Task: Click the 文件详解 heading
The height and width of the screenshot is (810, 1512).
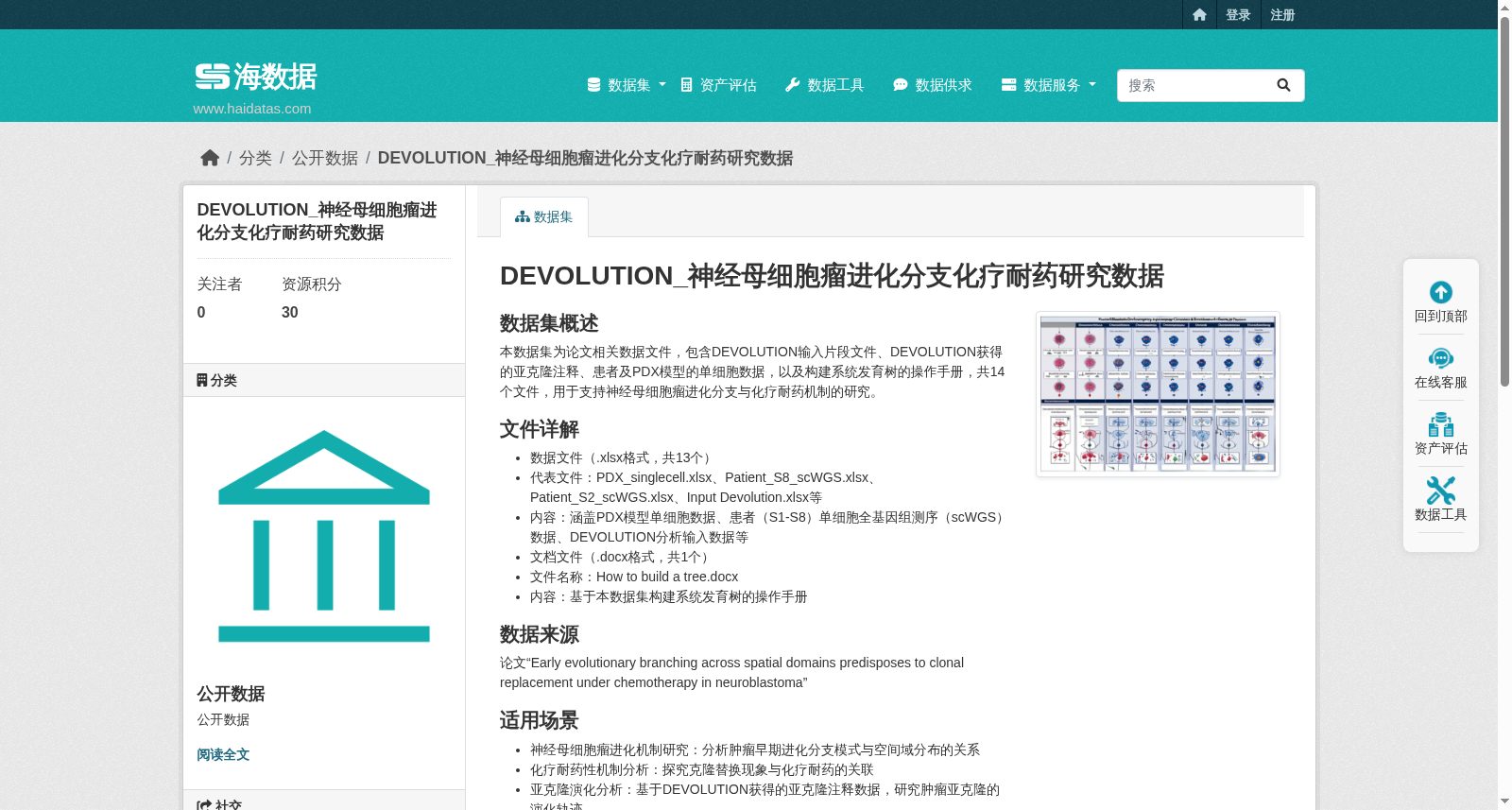Action: (540, 429)
